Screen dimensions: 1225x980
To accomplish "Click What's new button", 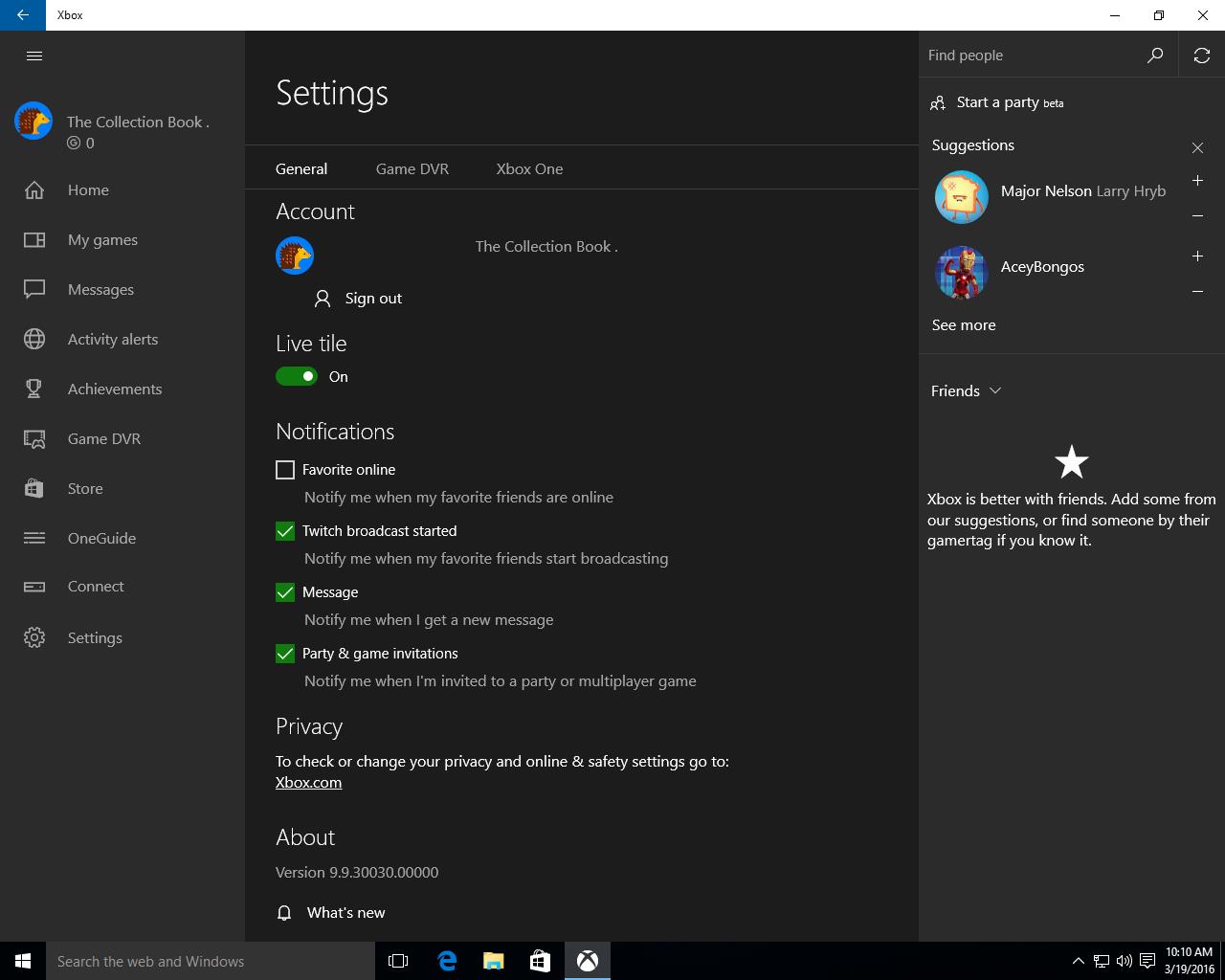I will (x=331, y=912).
